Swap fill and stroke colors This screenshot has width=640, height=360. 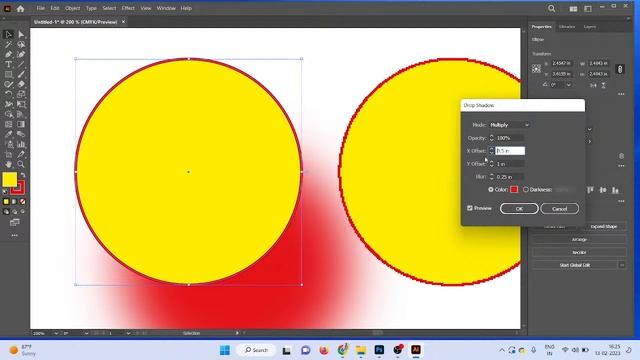(x=23, y=175)
